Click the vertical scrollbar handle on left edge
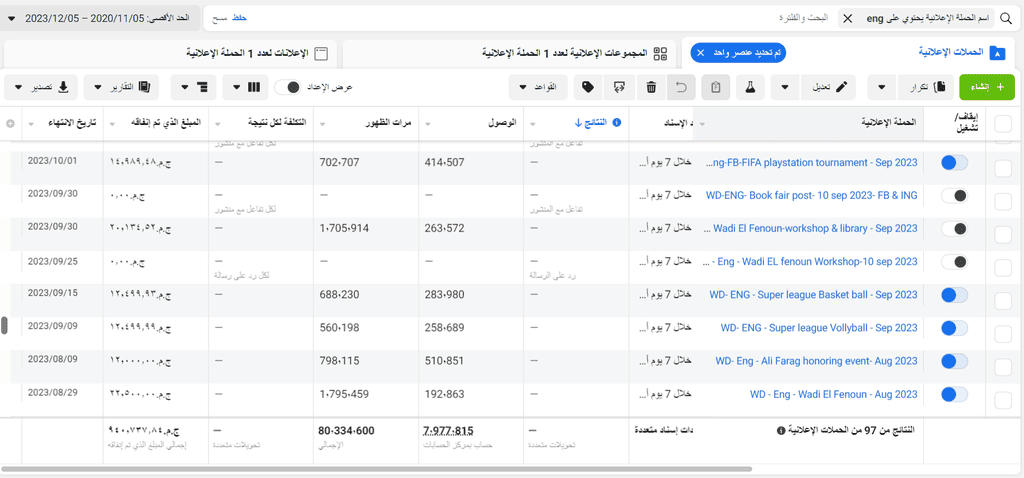The height and width of the screenshot is (478, 1024). coord(4,326)
